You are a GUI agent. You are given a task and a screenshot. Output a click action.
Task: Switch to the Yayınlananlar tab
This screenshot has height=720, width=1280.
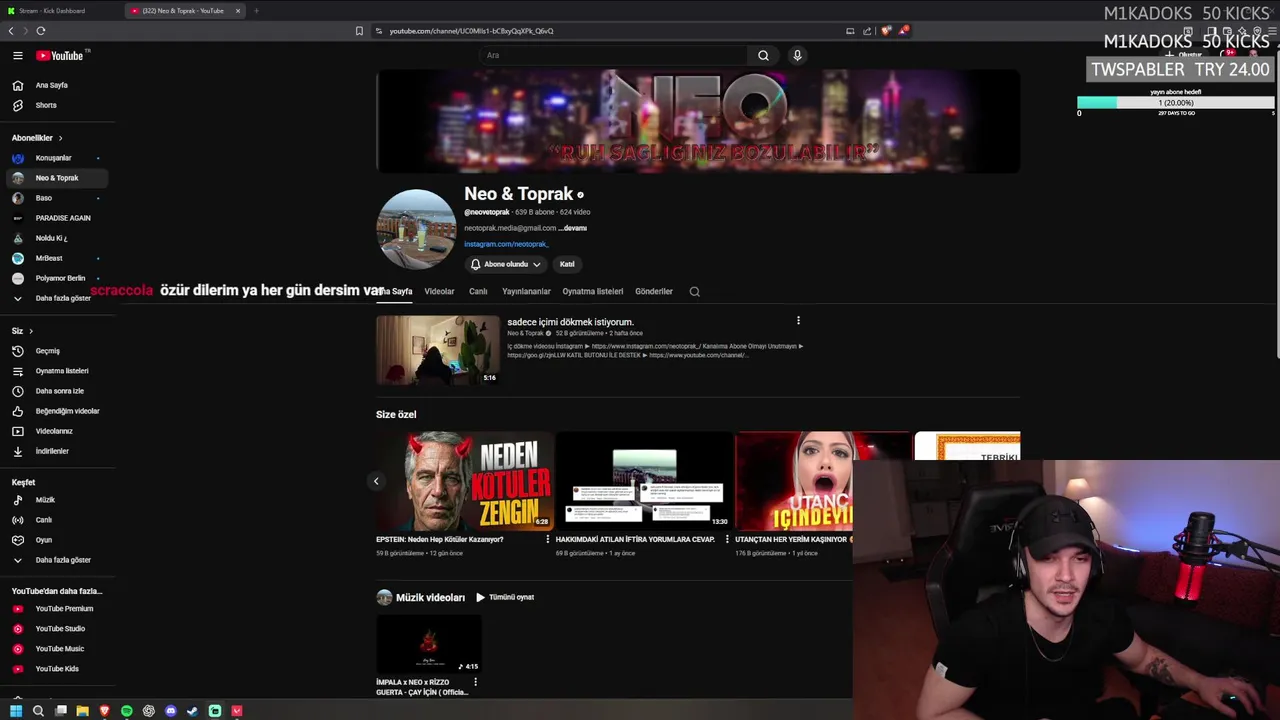coord(526,292)
